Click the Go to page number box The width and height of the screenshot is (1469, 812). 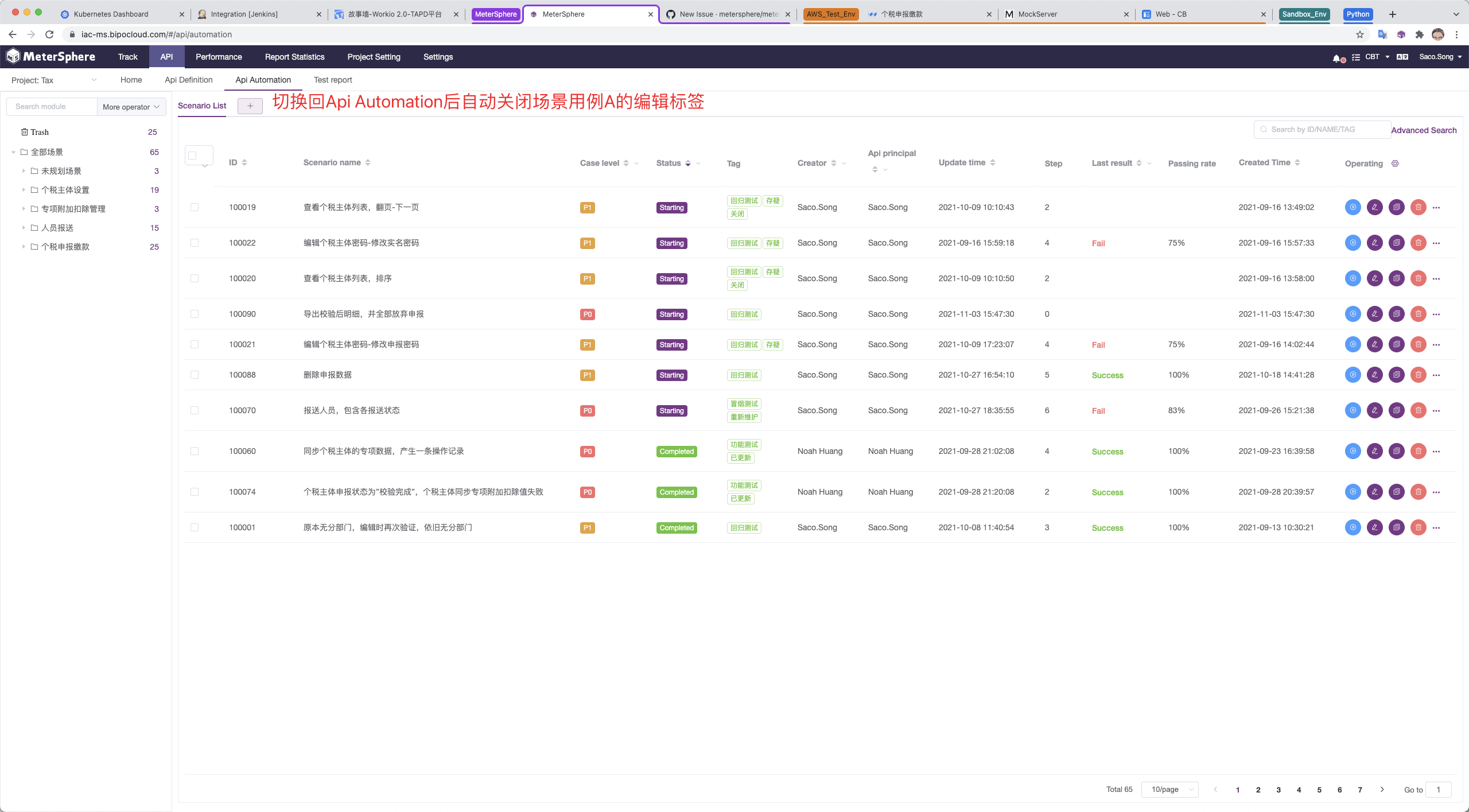click(x=1439, y=790)
